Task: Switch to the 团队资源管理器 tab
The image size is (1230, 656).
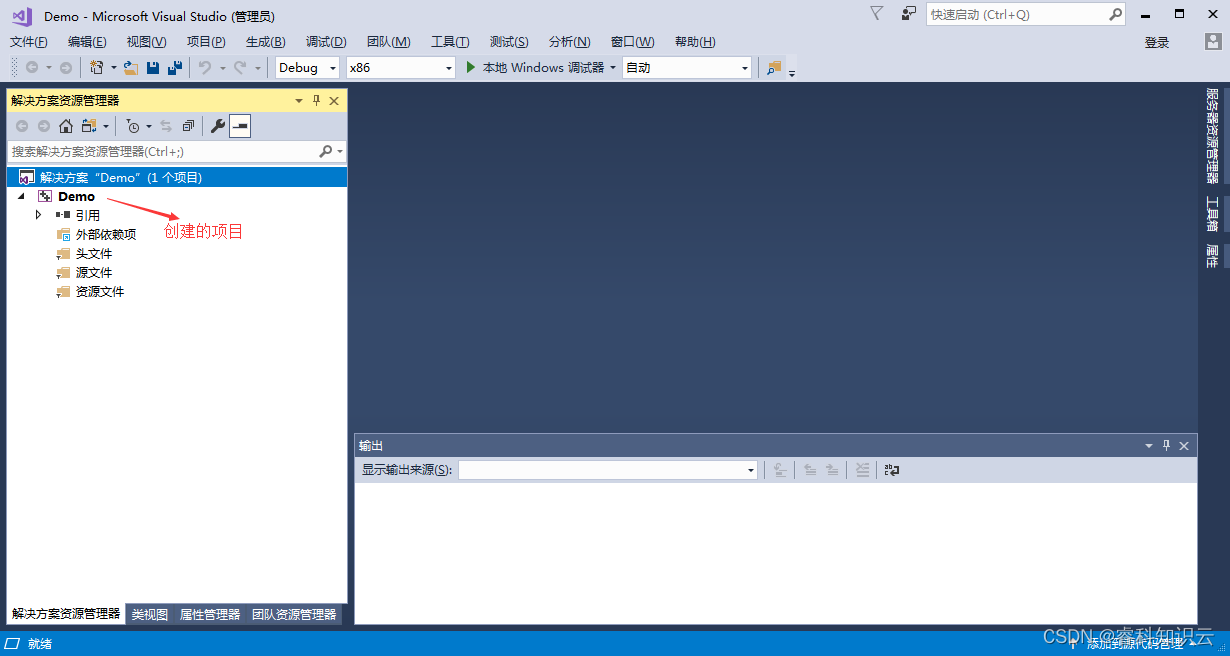Action: pos(294,614)
